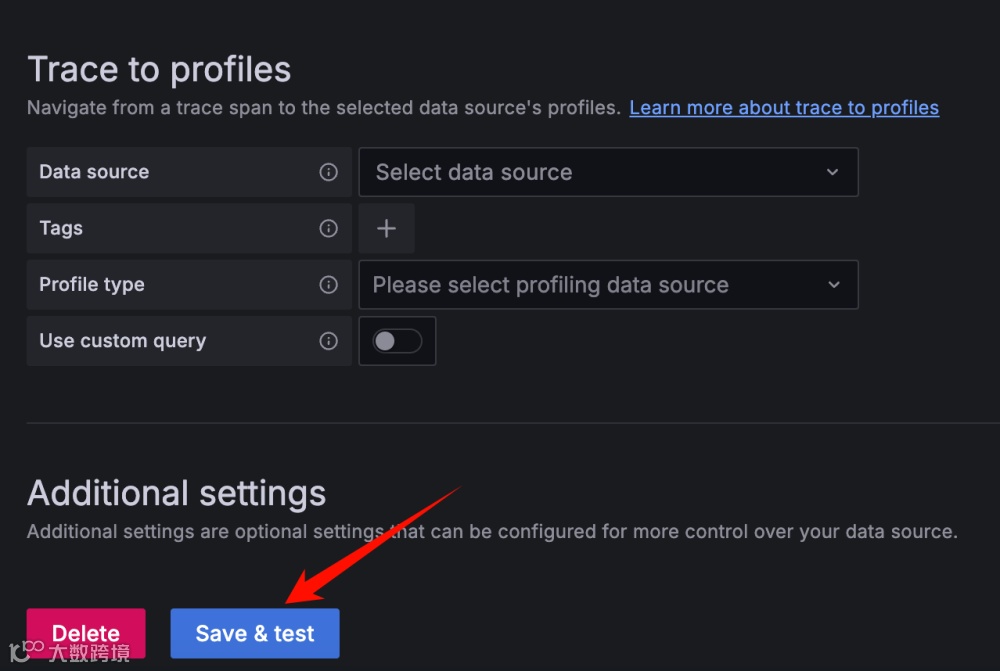Screen dimensions: 1000x671
Task: Click the Use custom query label
Action: click(122, 341)
